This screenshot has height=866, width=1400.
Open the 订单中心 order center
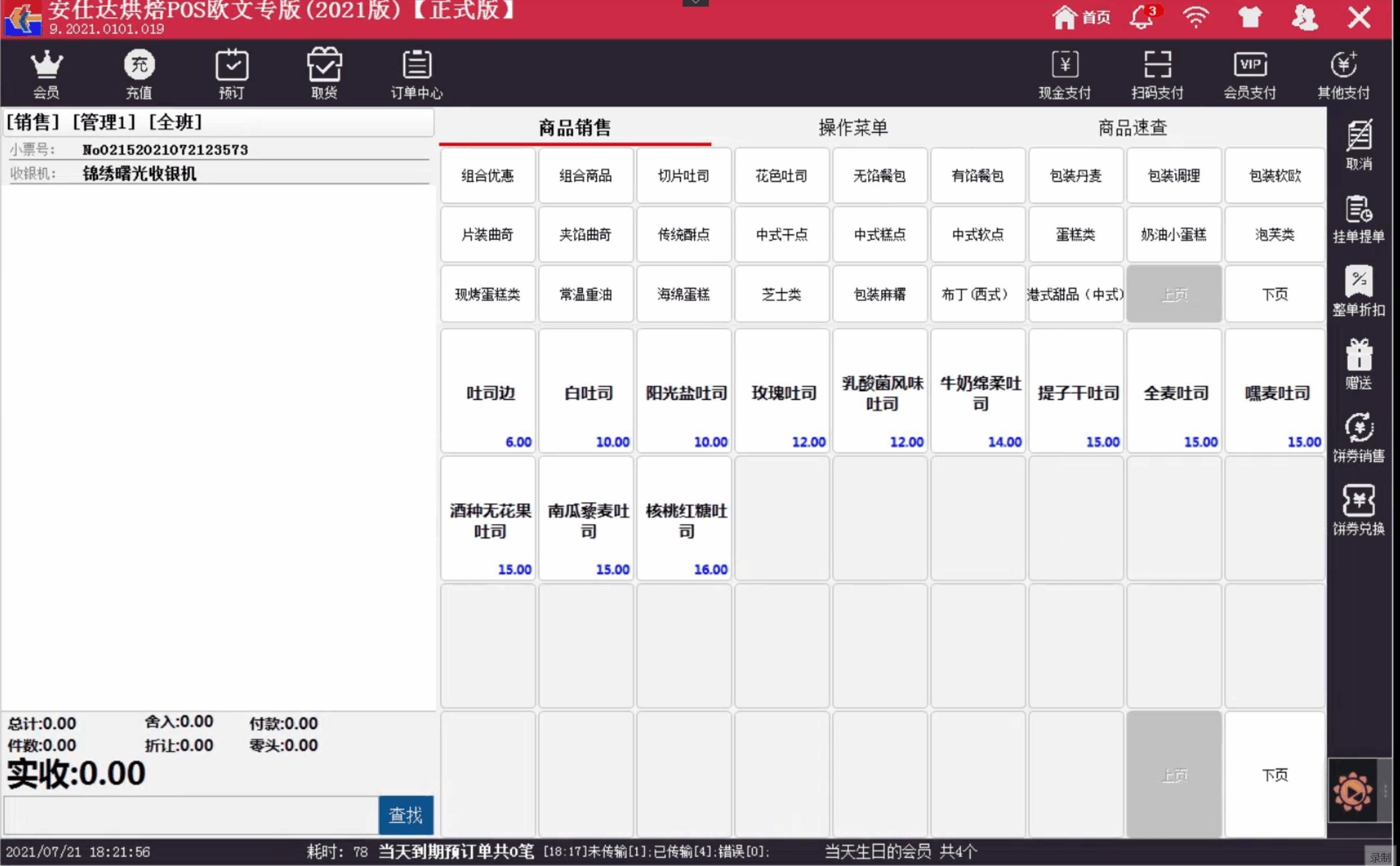416,73
